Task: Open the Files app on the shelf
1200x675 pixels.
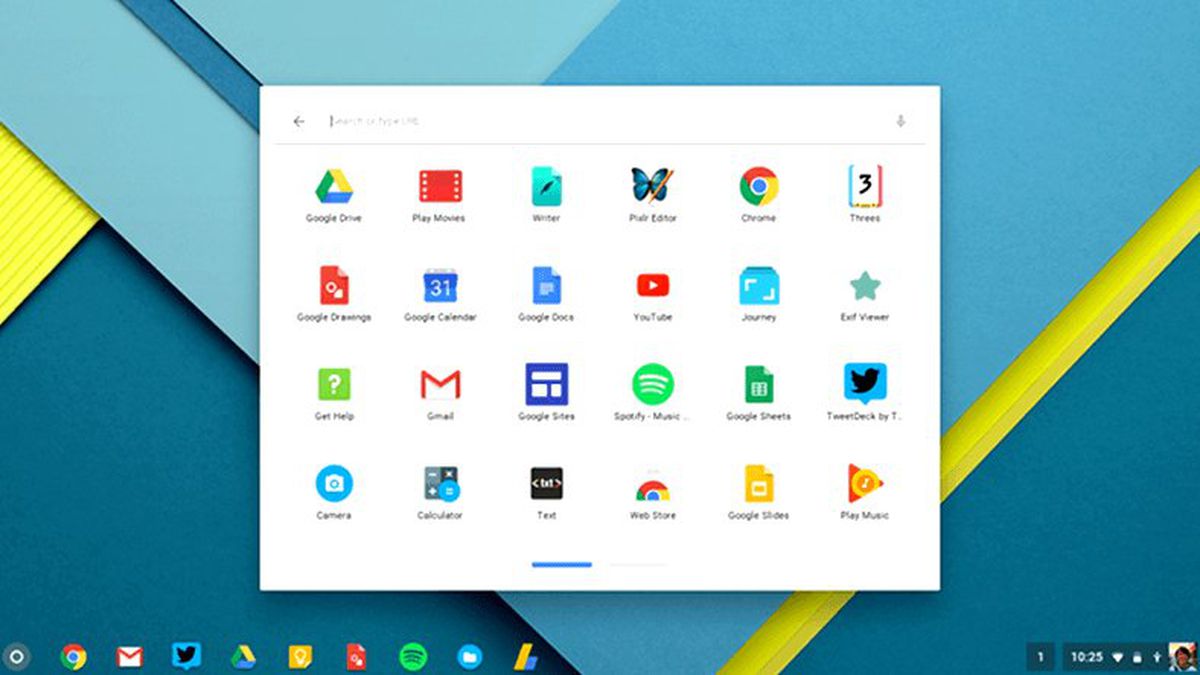Action: tap(469, 657)
